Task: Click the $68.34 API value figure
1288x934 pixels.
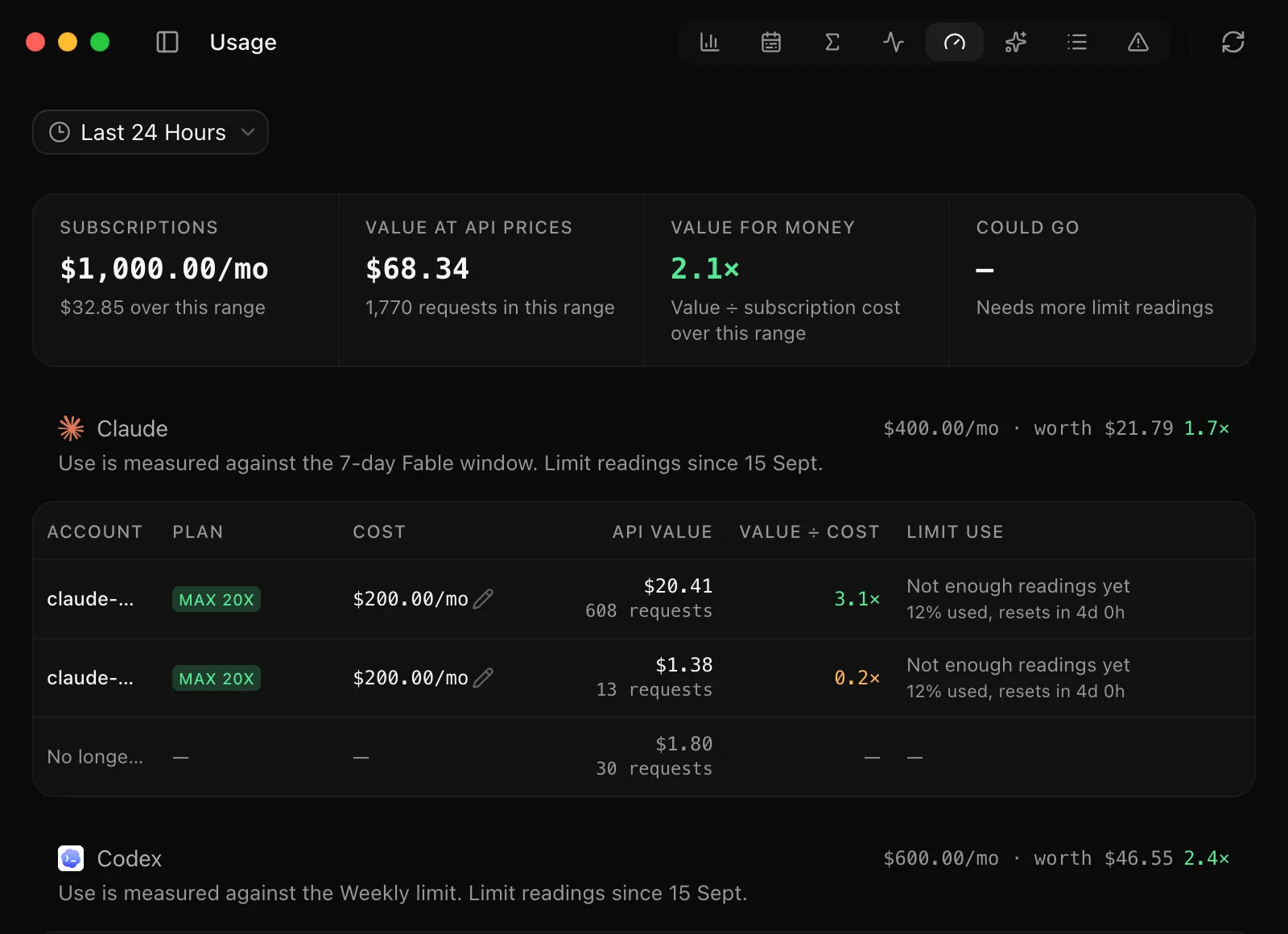Action: 417,269
